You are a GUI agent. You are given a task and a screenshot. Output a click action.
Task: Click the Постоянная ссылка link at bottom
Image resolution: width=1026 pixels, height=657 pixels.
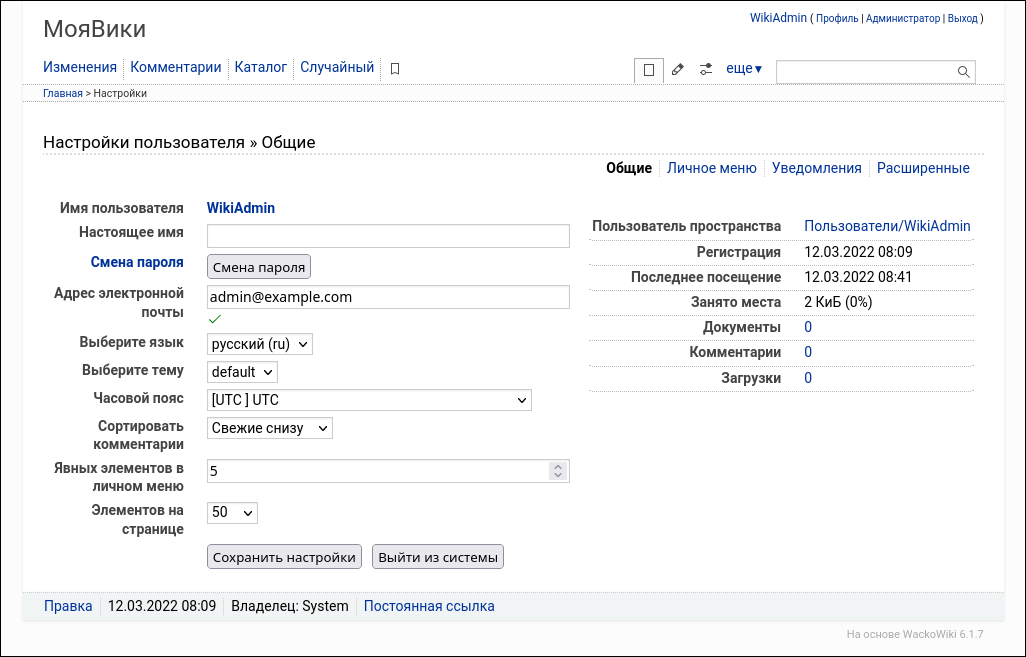coord(428,605)
